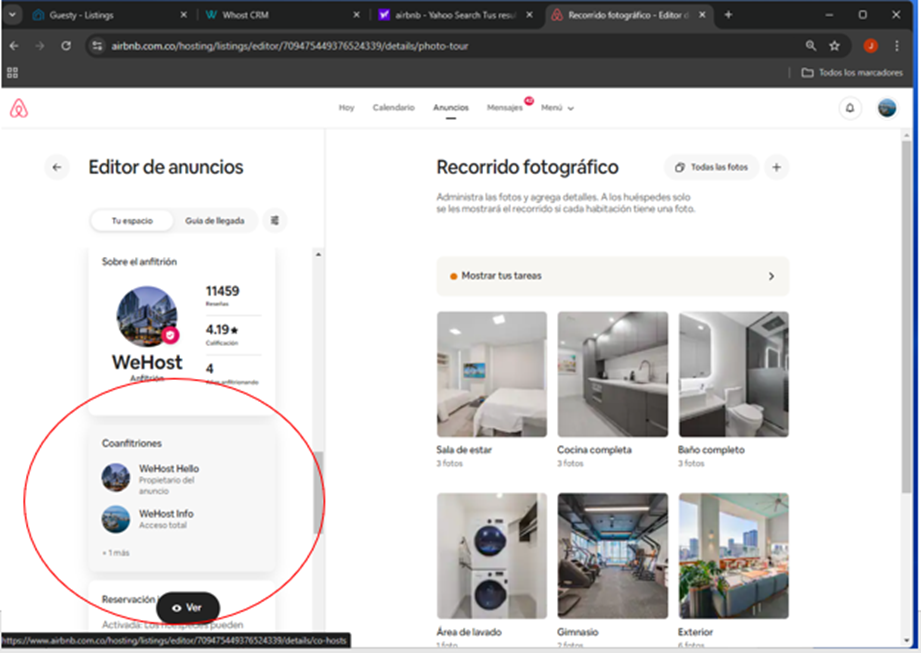Open the Calendario navigation item
Screen dimensions: 921x653
[394, 108]
